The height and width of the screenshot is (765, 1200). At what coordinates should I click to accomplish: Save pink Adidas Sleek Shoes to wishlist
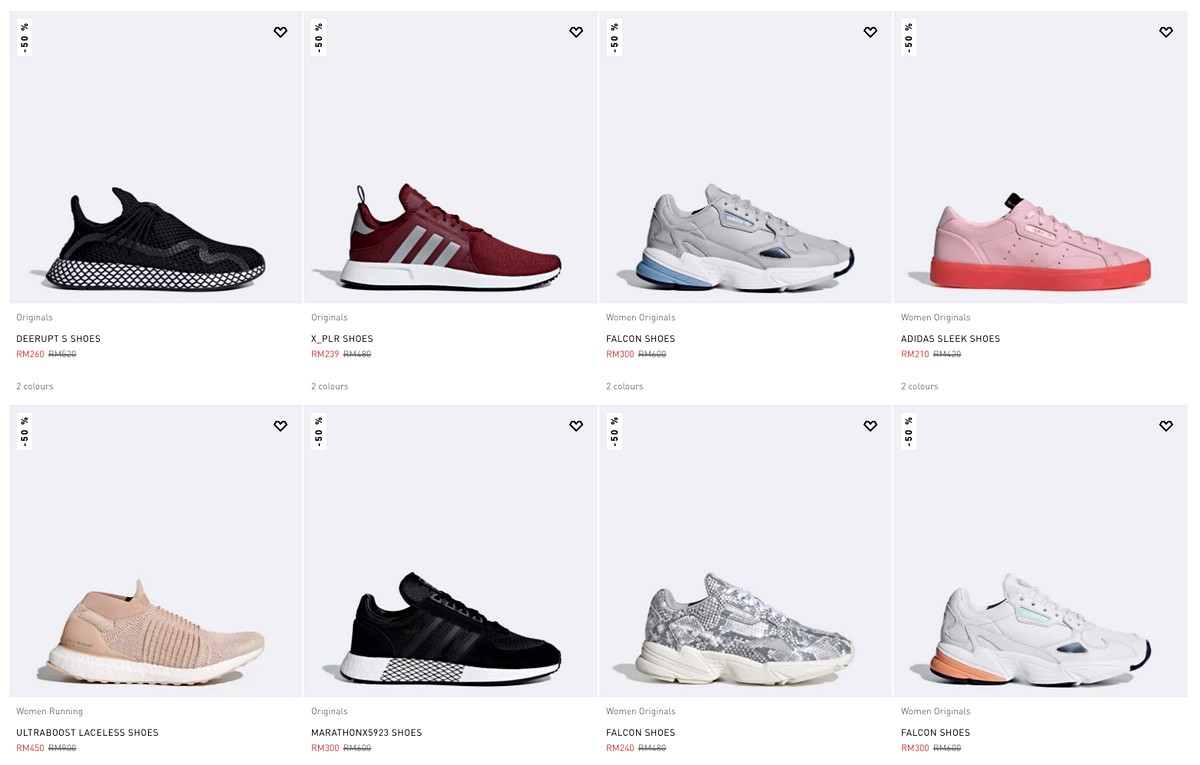point(1166,32)
